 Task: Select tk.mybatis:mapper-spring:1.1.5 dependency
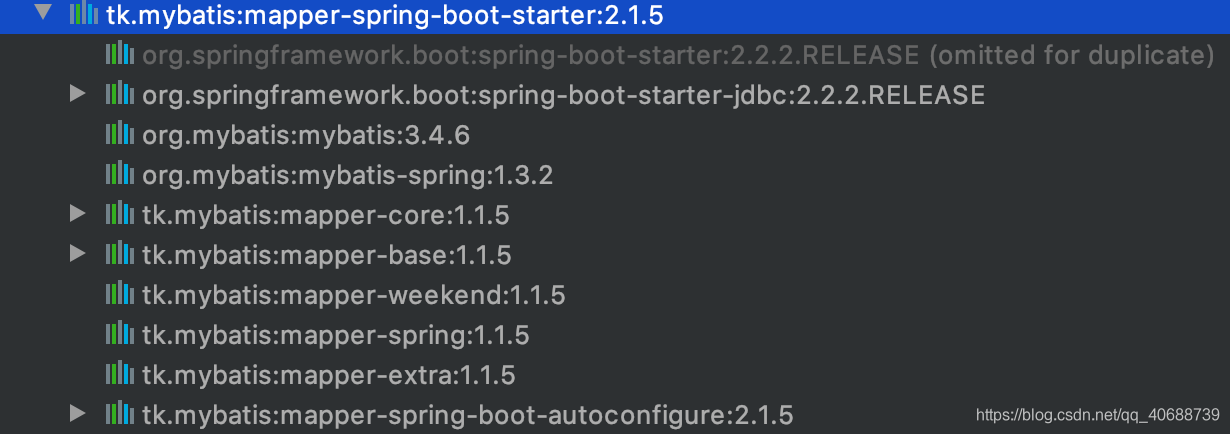coord(336,335)
